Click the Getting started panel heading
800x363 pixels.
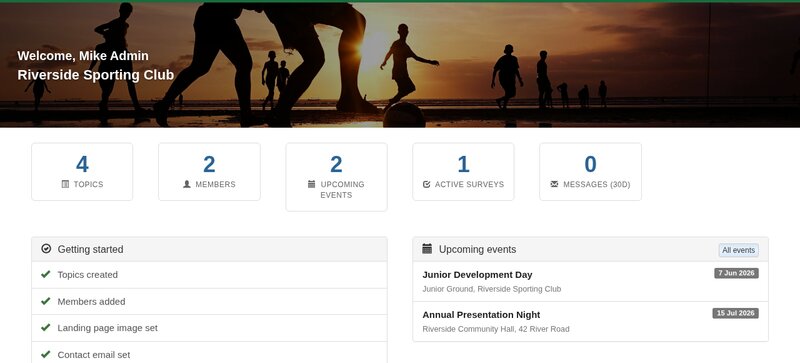click(90, 249)
